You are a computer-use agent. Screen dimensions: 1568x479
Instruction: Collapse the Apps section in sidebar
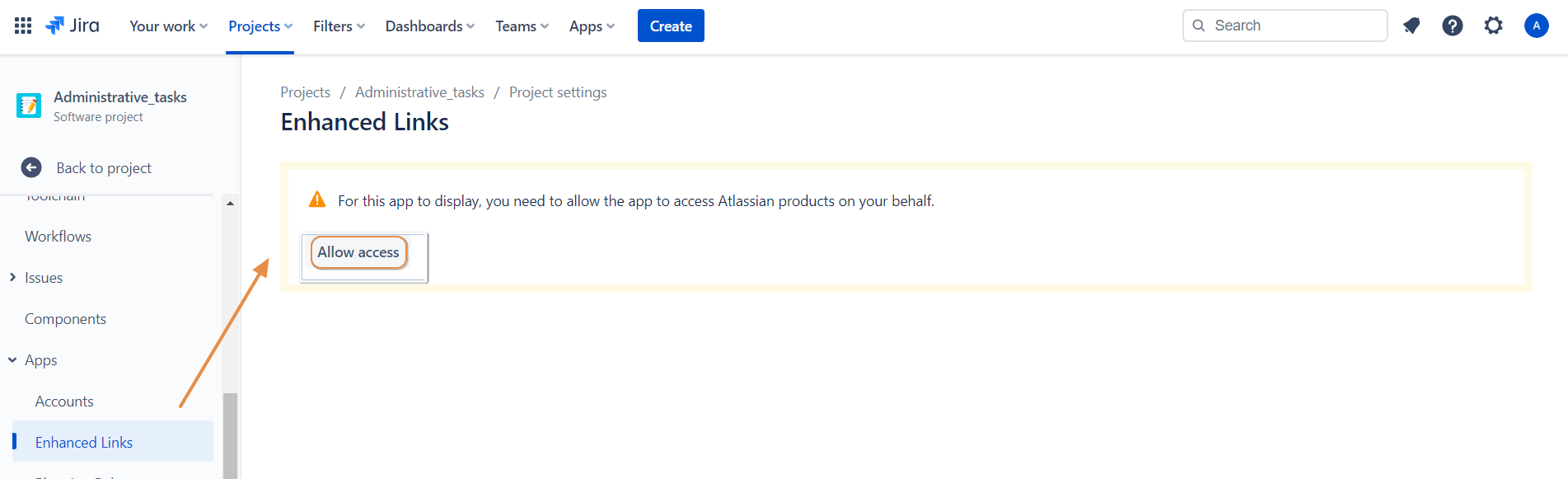[13, 360]
